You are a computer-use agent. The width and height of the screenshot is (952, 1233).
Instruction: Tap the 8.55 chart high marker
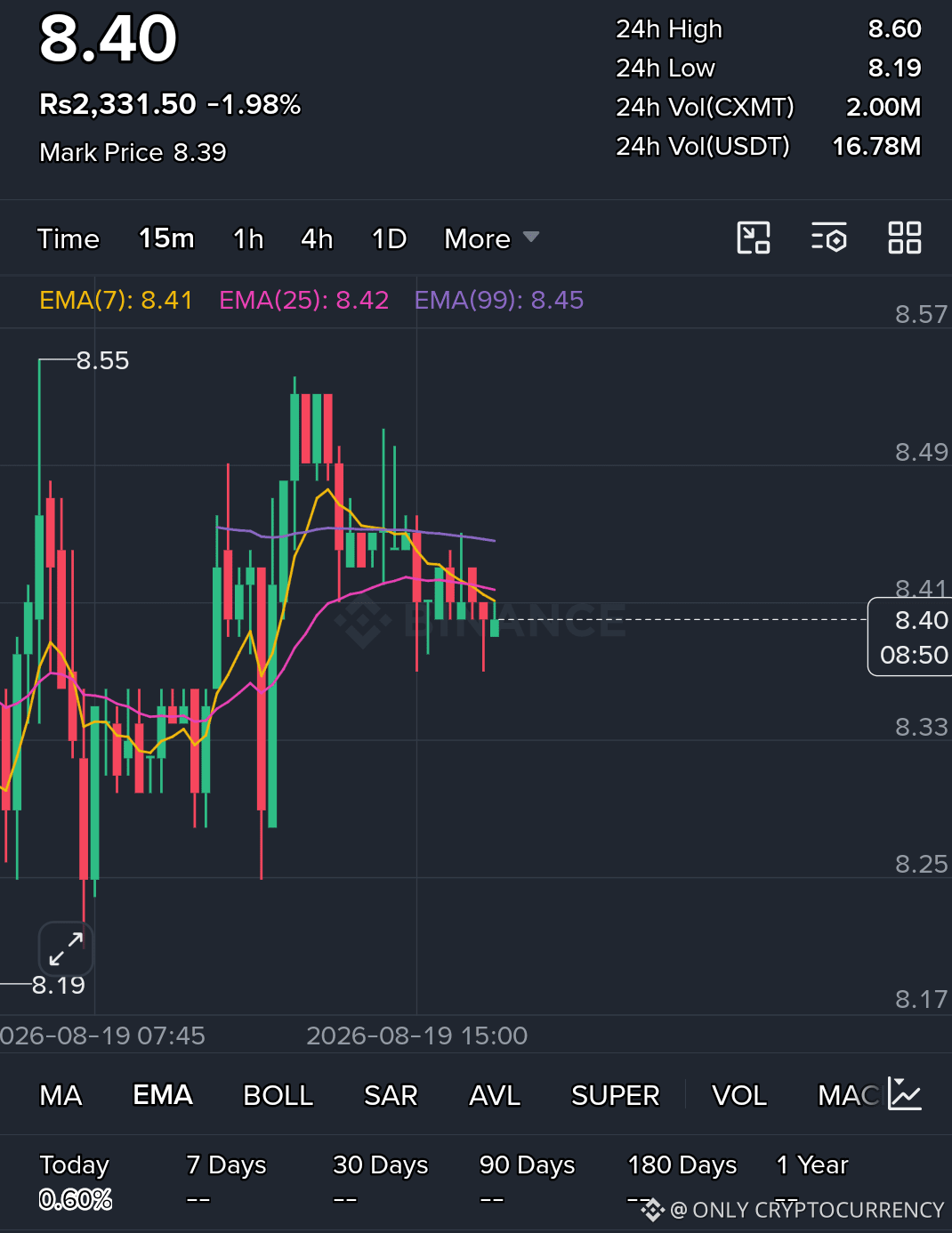[102, 360]
